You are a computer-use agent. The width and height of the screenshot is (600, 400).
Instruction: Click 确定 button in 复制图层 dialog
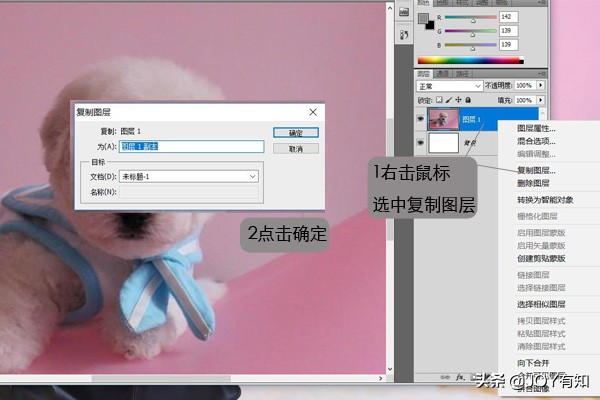296,133
